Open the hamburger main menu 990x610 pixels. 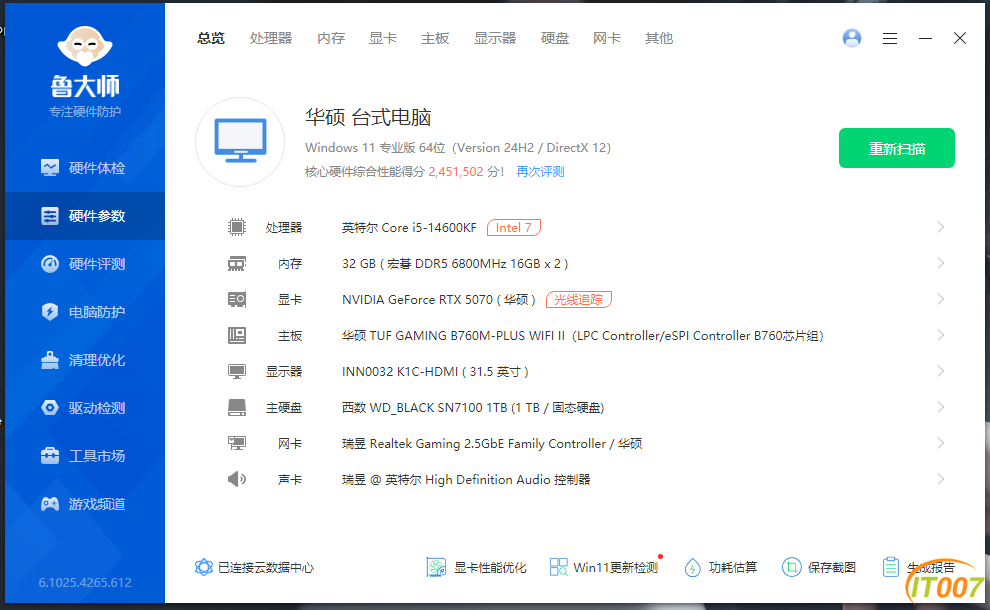pyautogui.click(x=890, y=39)
